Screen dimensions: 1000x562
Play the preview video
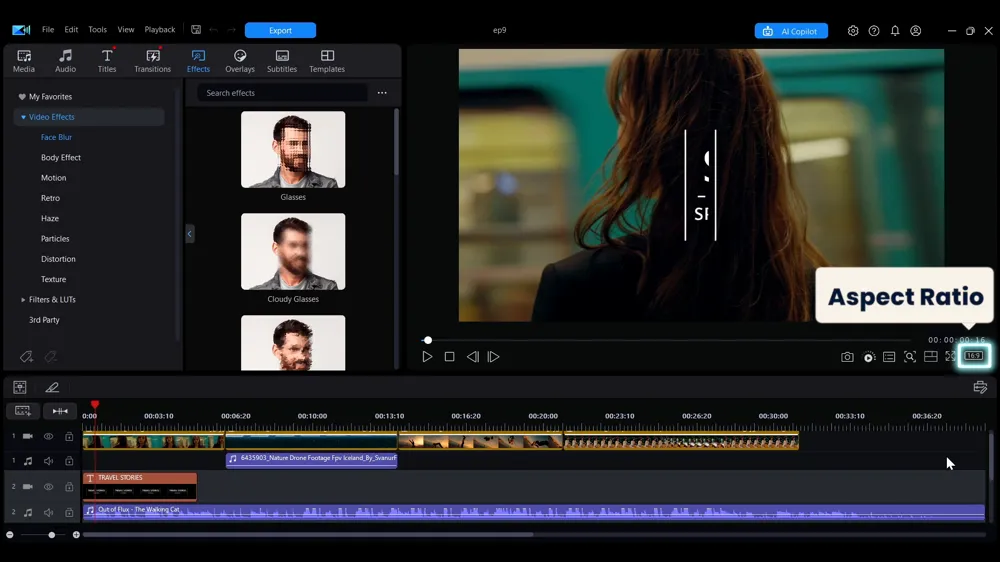pyautogui.click(x=427, y=357)
